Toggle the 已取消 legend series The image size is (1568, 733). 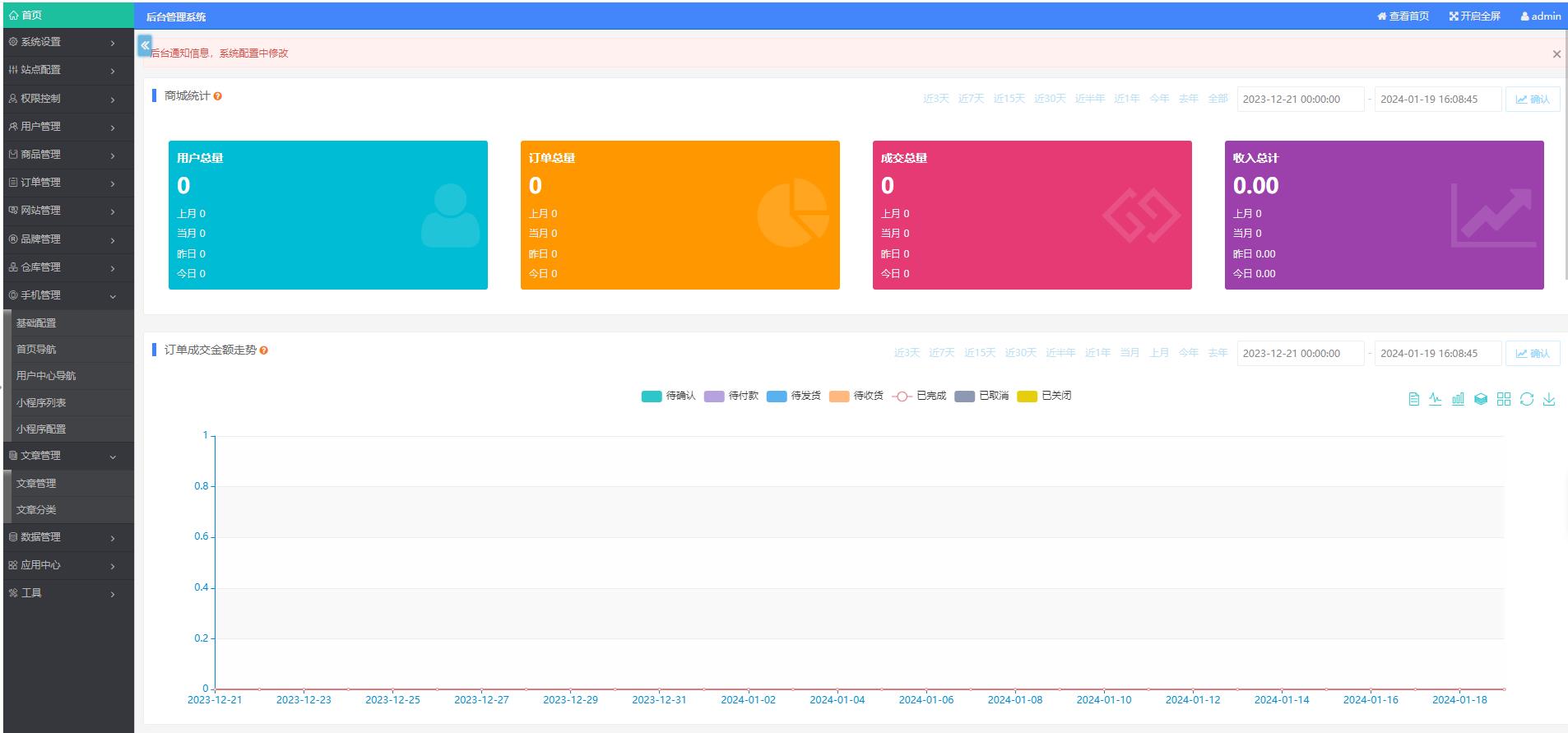tap(981, 396)
